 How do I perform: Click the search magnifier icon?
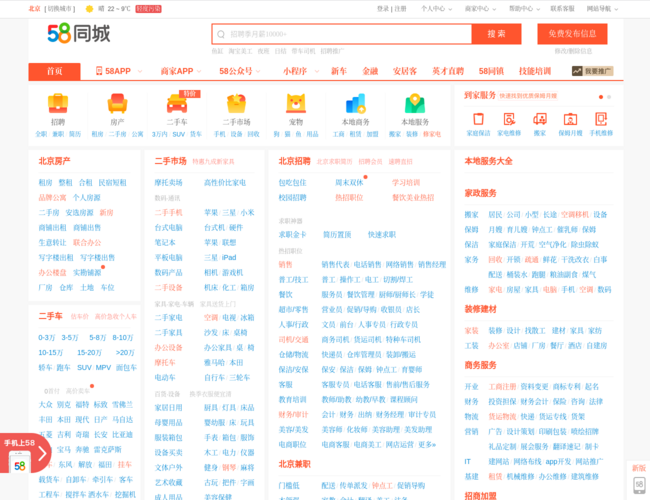[x=221, y=34]
